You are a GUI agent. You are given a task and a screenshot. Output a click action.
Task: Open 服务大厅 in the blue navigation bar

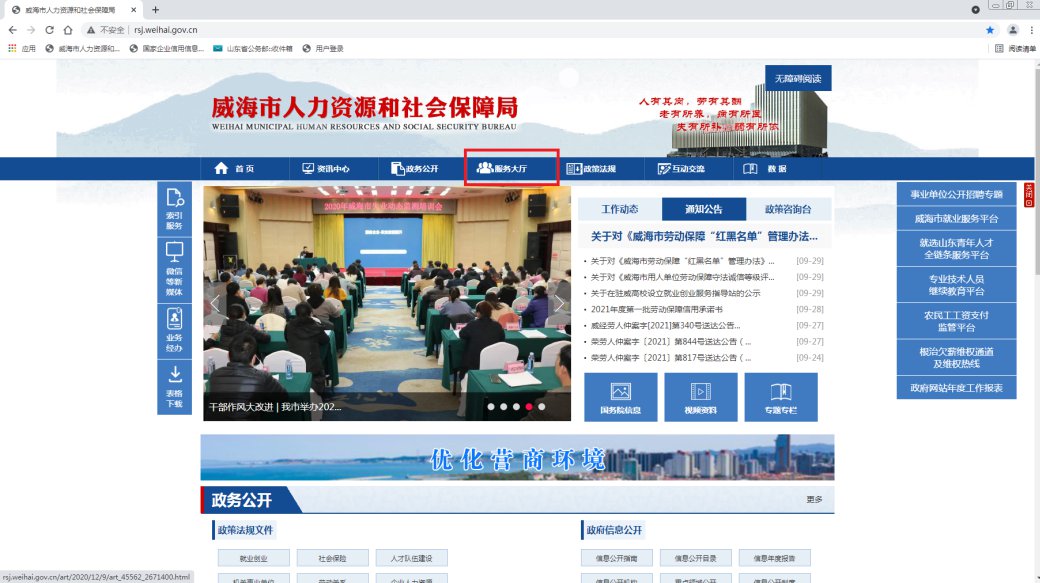click(502, 168)
